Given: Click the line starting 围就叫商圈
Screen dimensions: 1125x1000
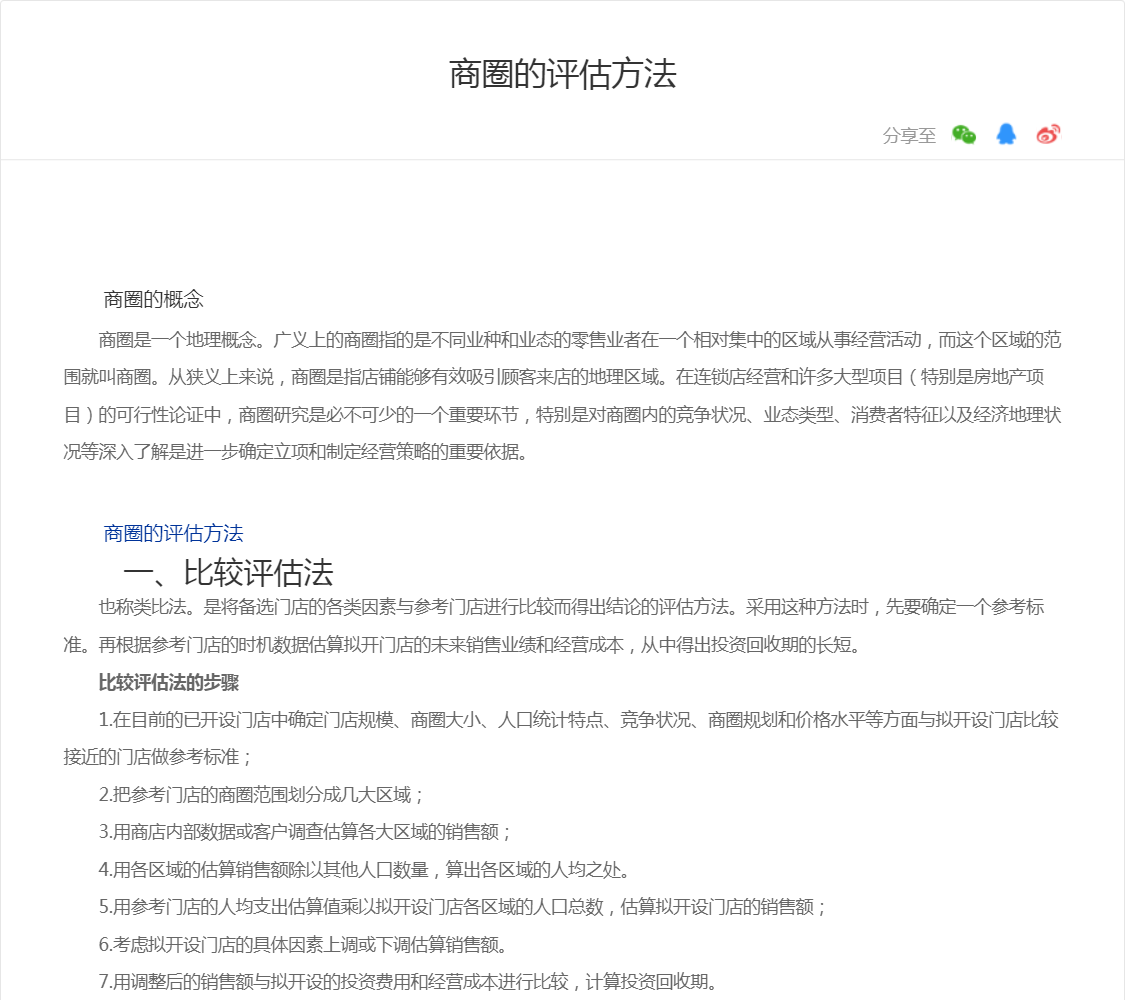Looking at the screenshot, I should pos(553,377).
